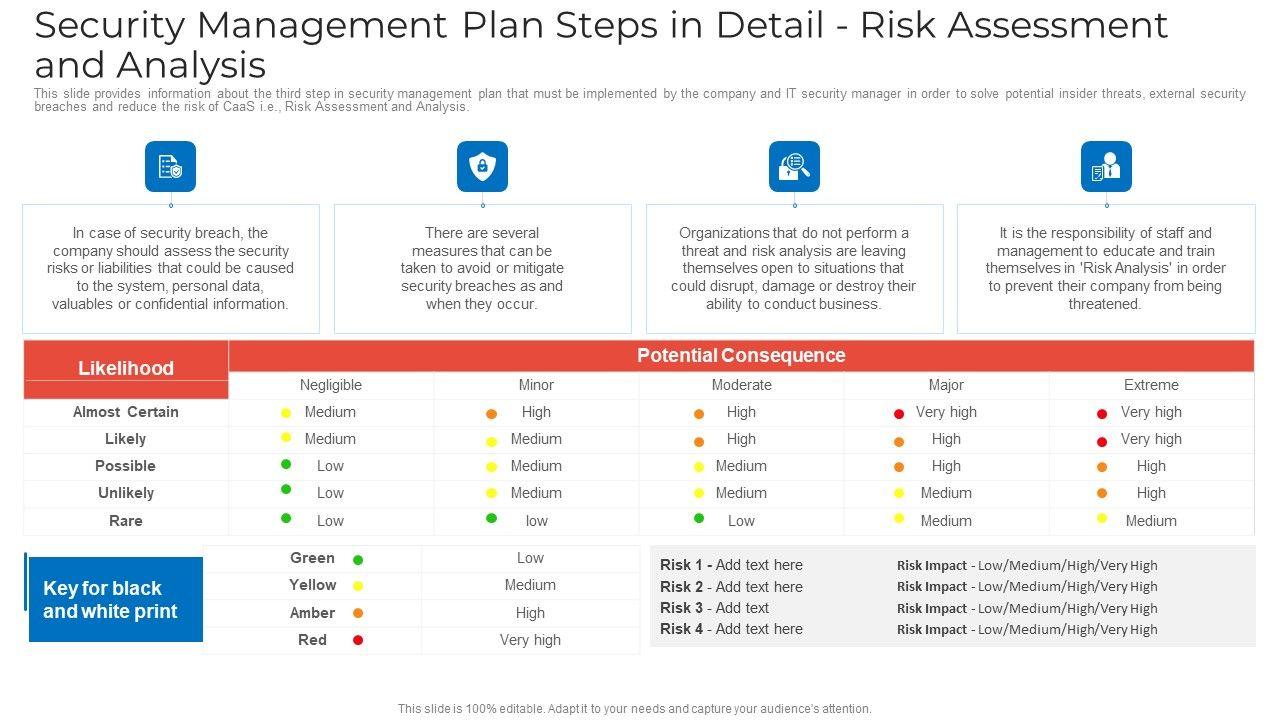Select the Rare row label
1280x720 pixels.
click(x=126, y=521)
